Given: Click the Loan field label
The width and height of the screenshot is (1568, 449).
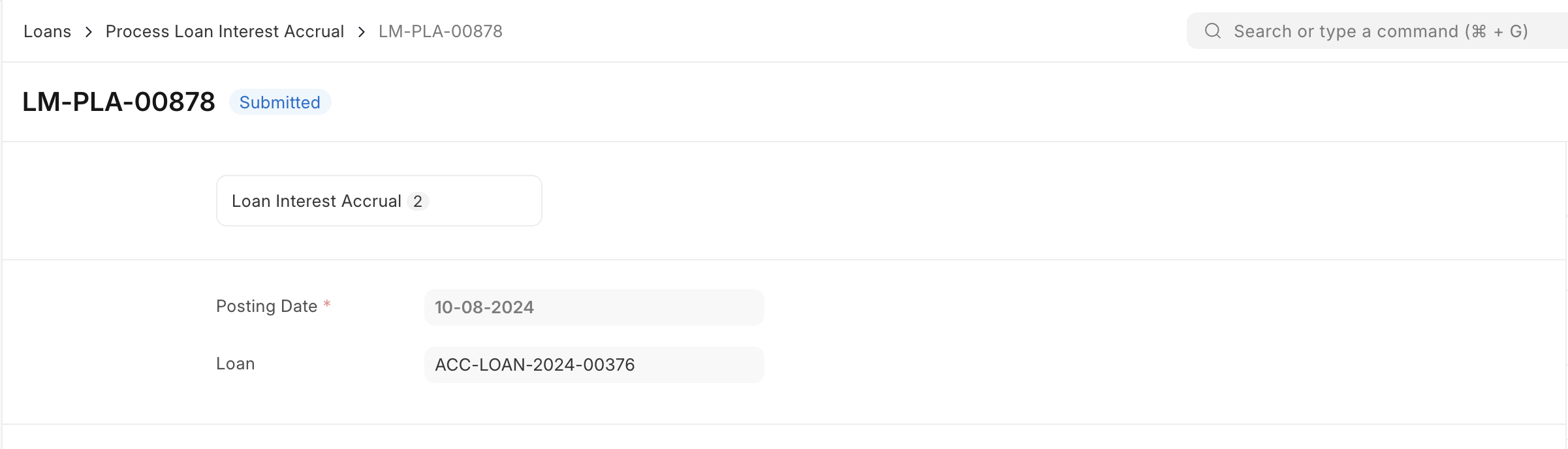Looking at the screenshot, I should tap(235, 364).
